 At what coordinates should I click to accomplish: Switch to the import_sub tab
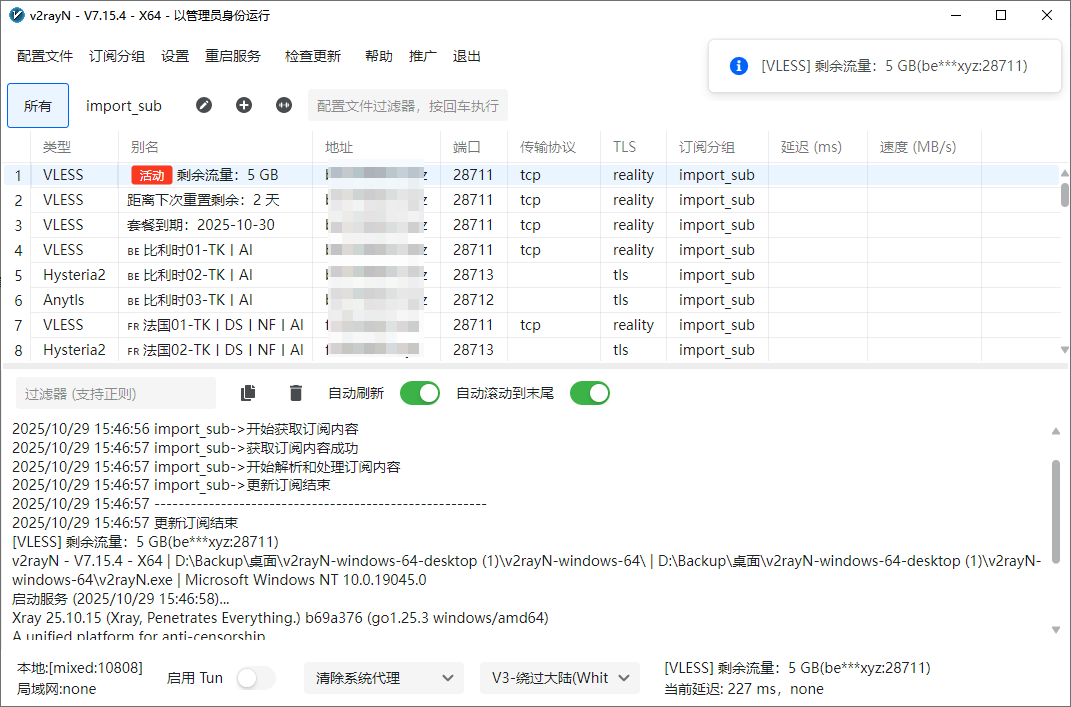pos(124,106)
